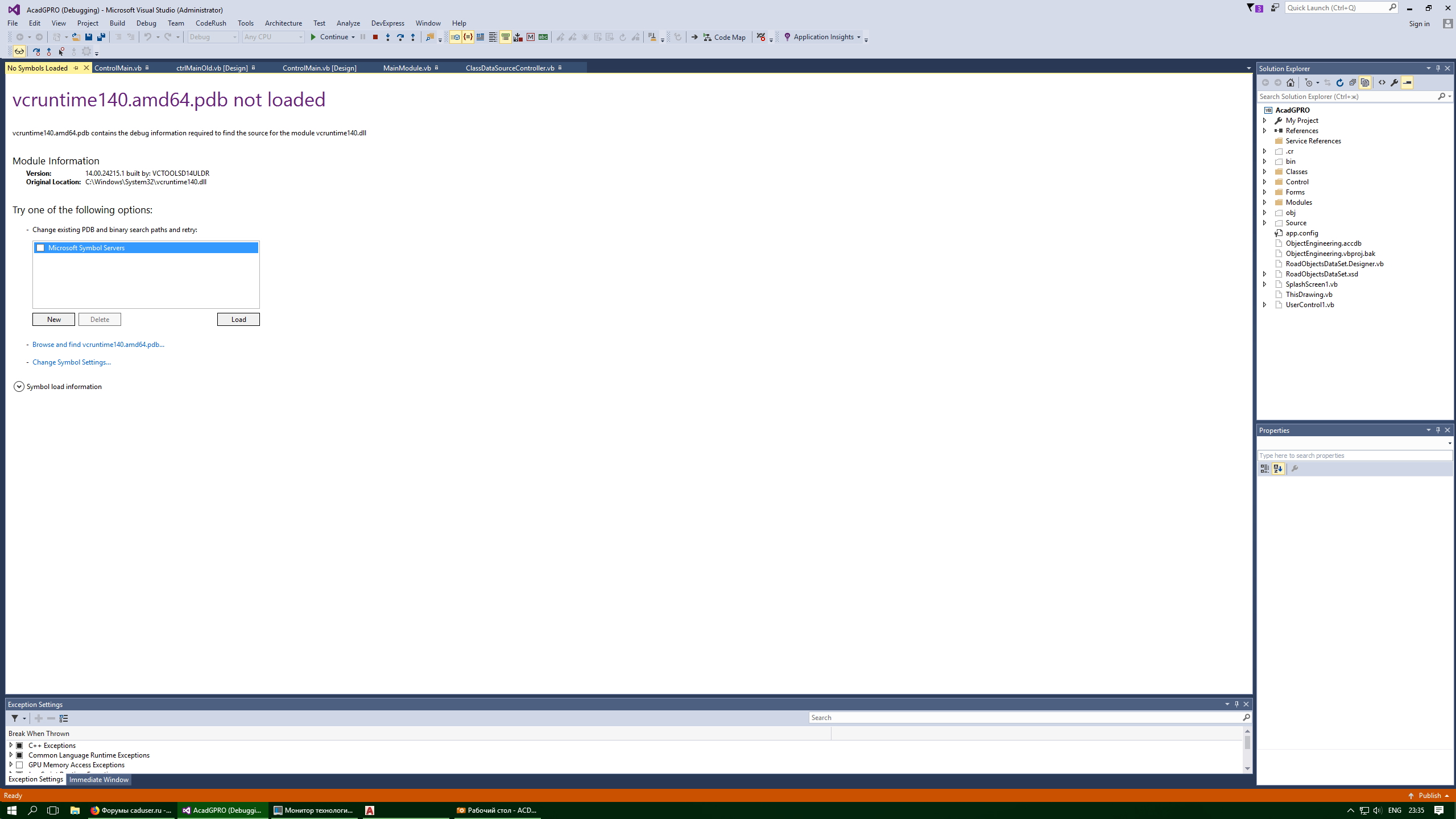Click the New symbol path button
The image size is (1456, 819).
[53, 320]
